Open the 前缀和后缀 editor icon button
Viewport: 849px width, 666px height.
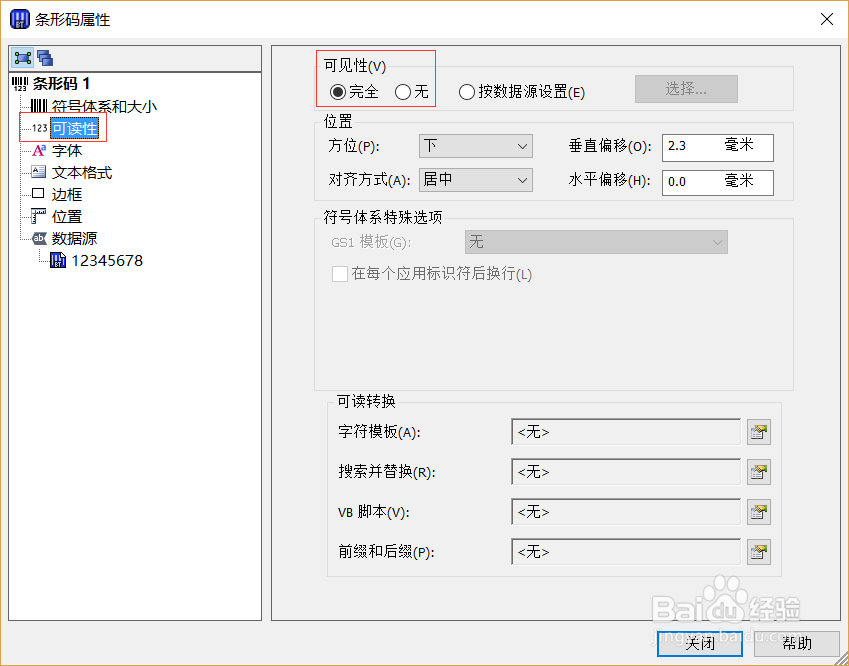point(759,552)
